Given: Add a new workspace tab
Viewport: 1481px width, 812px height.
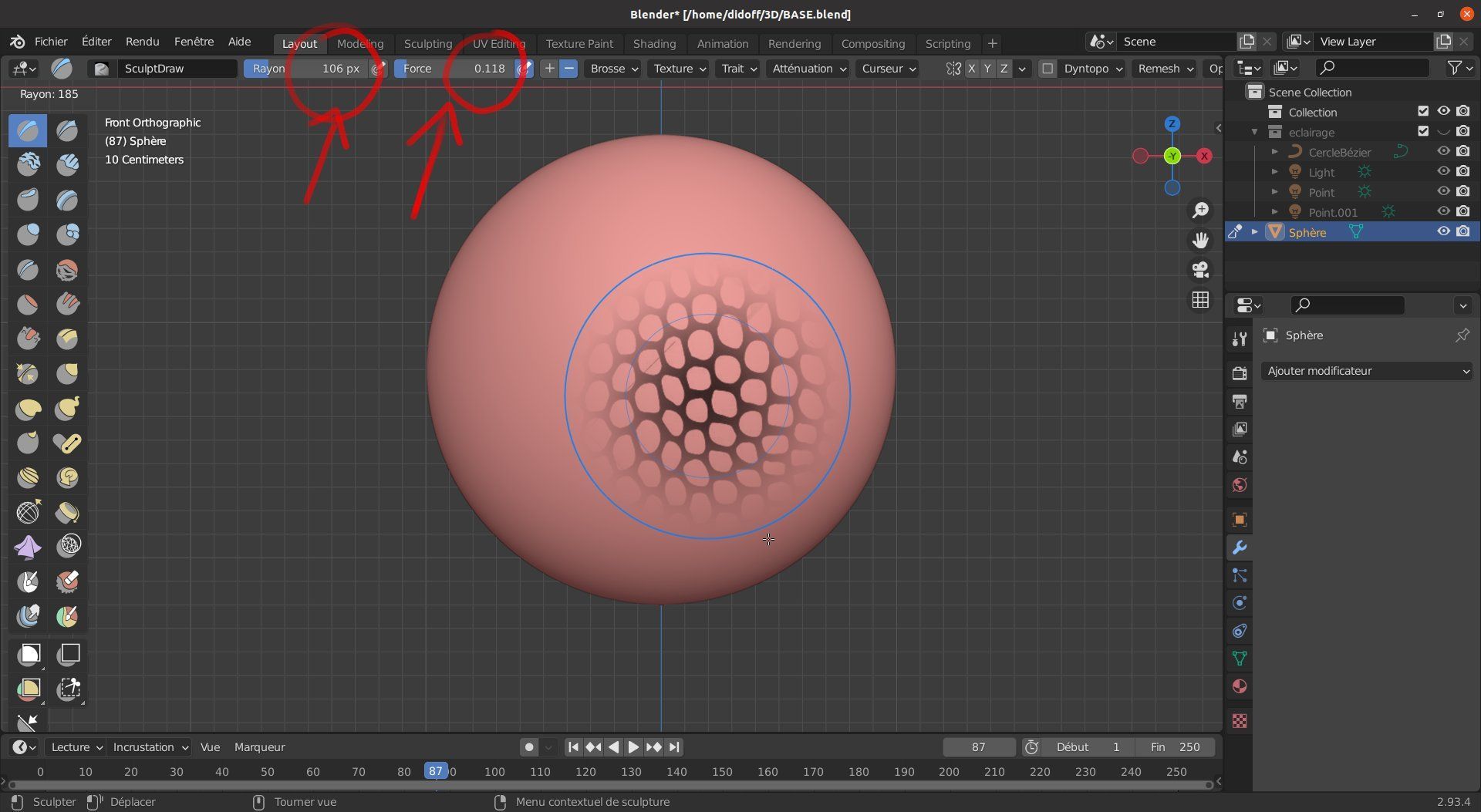Looking at the screenshot, I should [x=993, y=43].
